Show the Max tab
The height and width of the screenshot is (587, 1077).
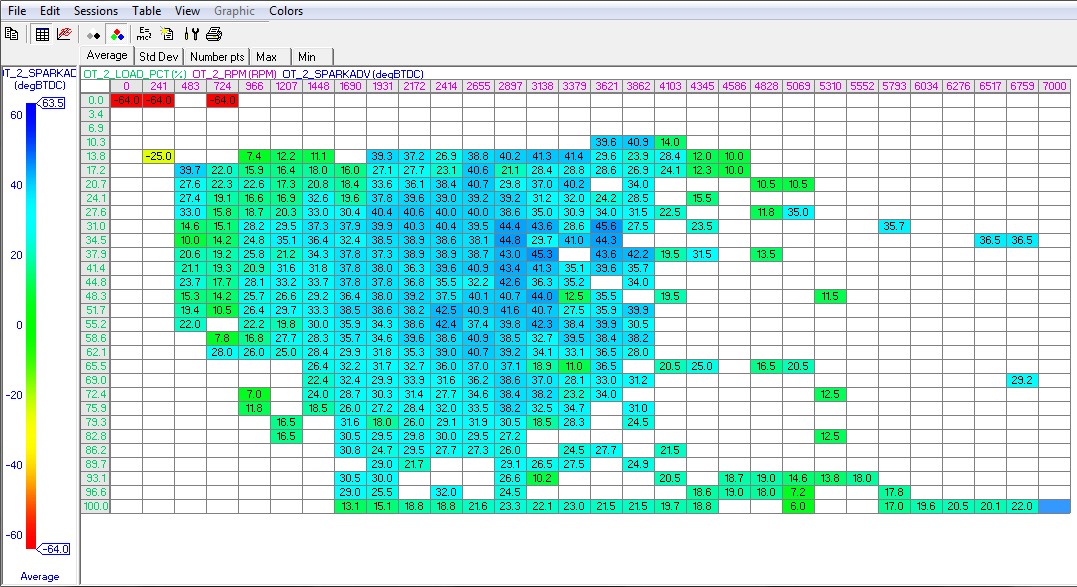coord(266,57)
